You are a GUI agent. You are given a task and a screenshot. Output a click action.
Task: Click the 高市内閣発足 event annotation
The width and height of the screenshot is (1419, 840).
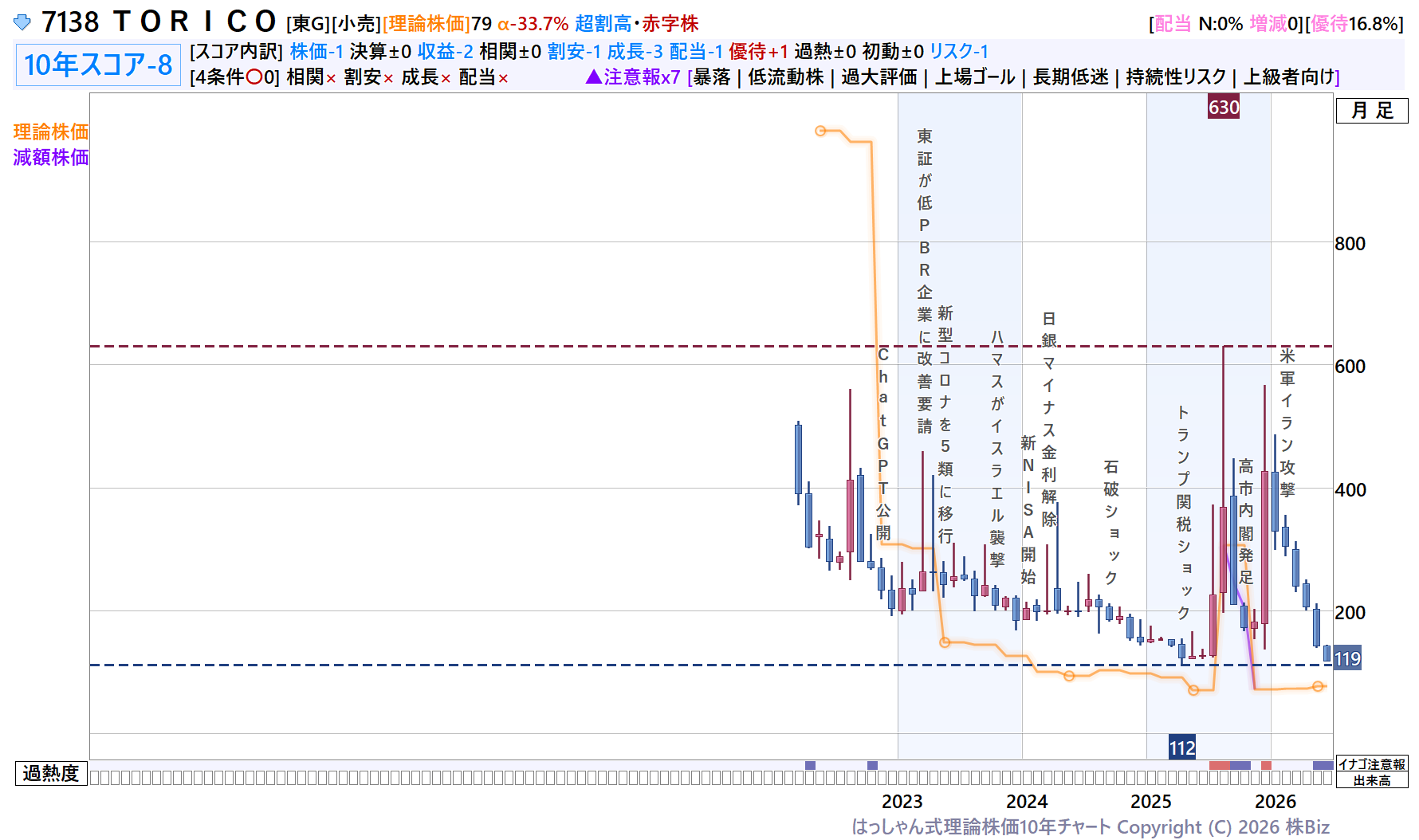click(x=1246, y=522)
